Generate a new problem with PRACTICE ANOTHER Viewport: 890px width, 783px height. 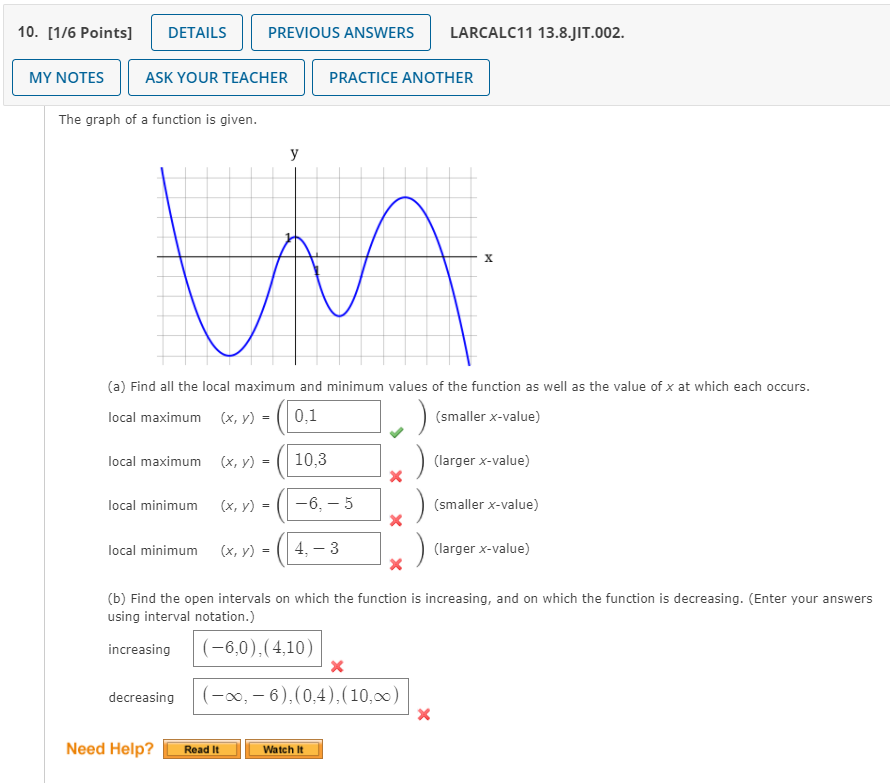tap(400, 77)
